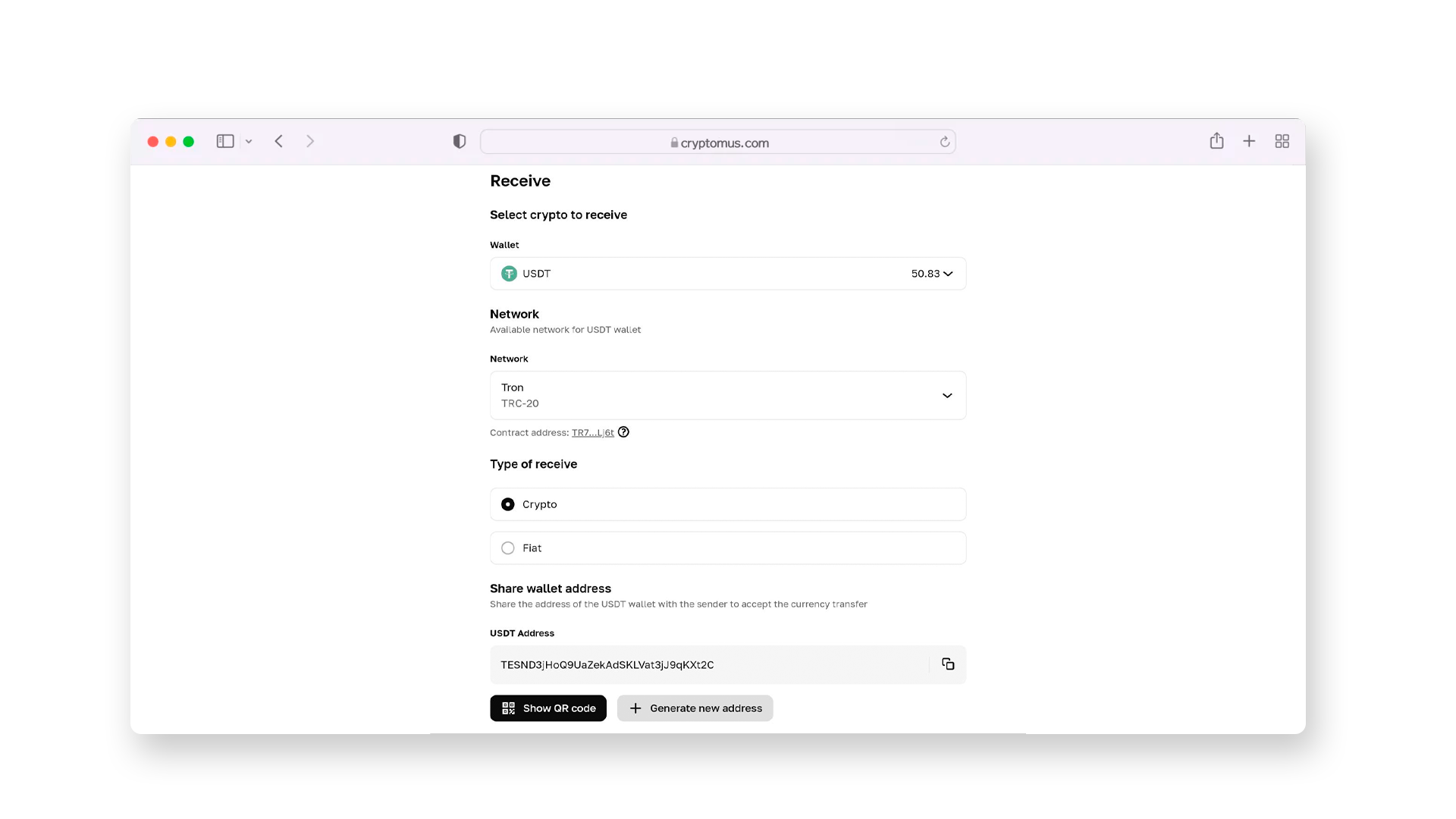Open the TR7...Lj6t contract address link
Image resolution: width=1456 pixels, height=819 pixels.
(x=592, y=433)
